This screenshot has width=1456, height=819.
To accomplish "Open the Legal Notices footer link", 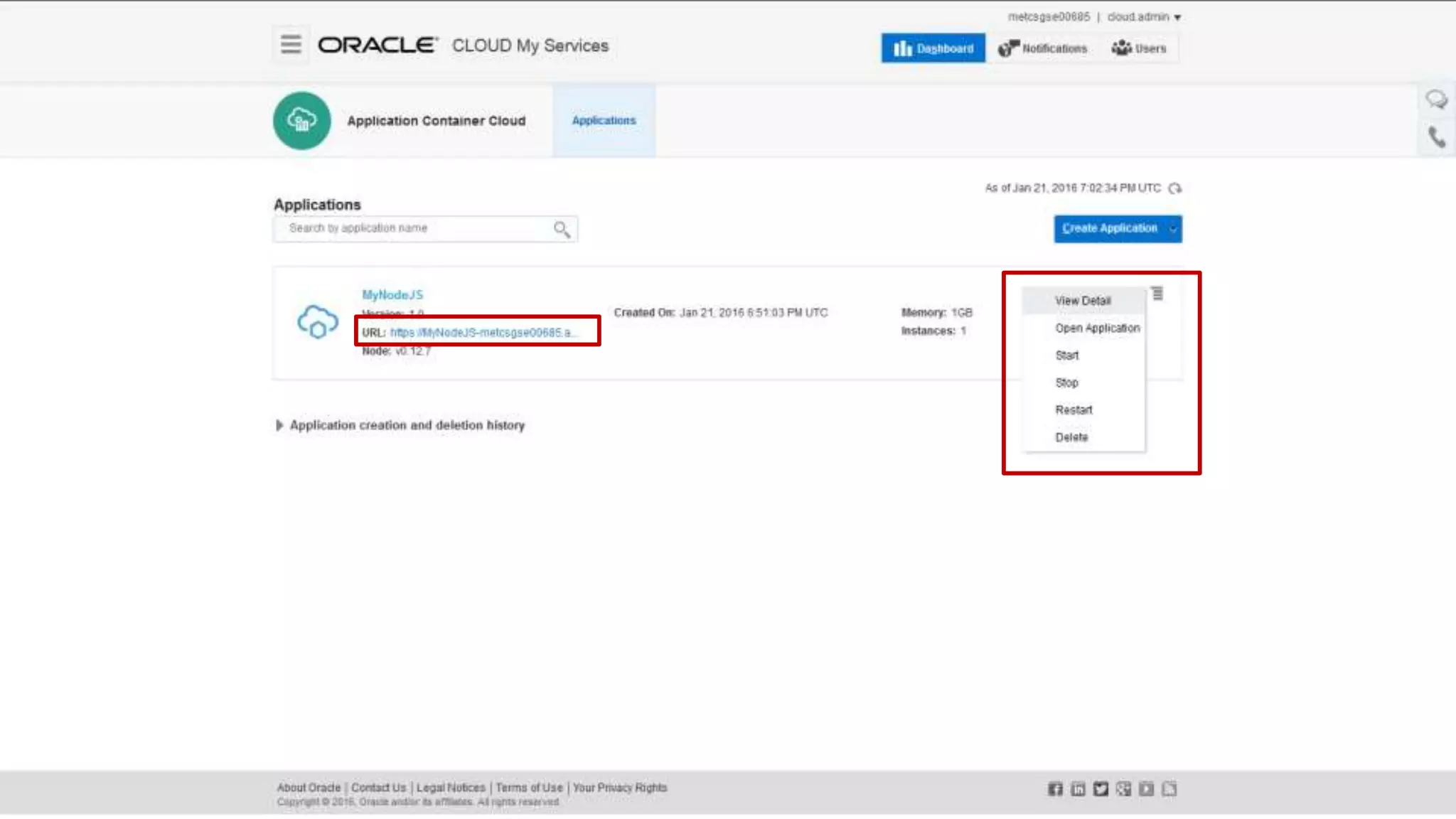I will [451, 788].
